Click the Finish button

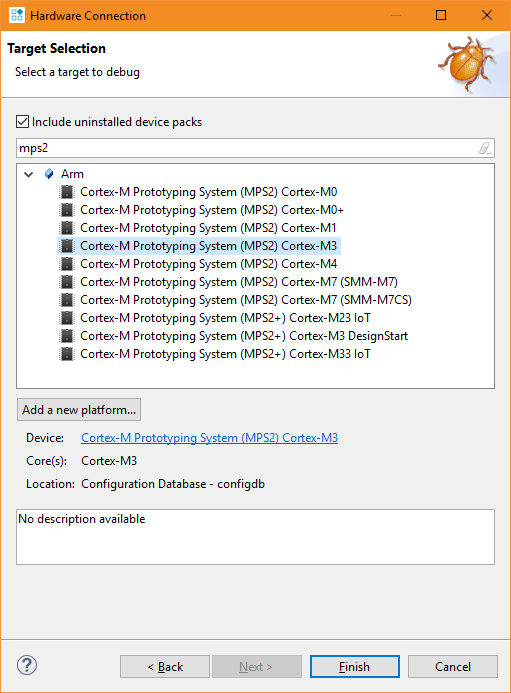click(x=355, y=666)
